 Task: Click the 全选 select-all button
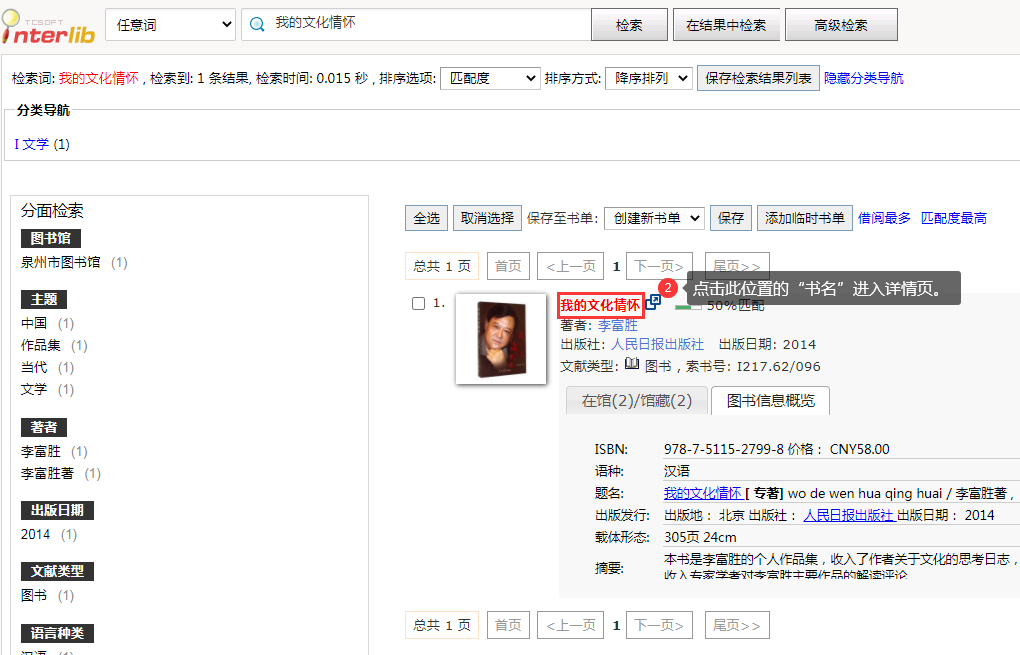coord(426,218)
